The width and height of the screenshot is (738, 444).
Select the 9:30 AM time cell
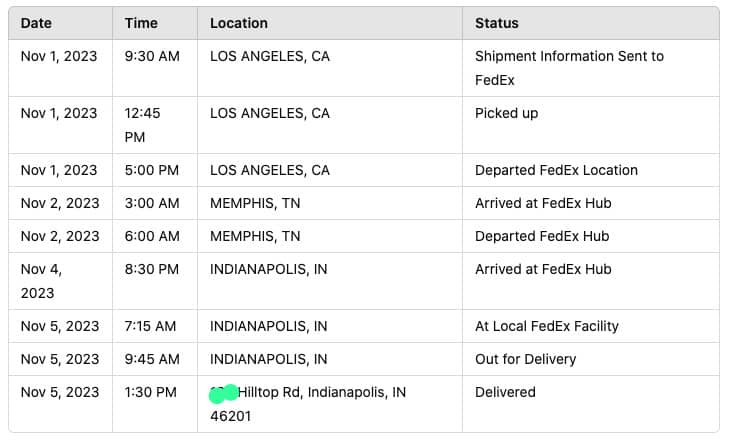tap(152, 56)
